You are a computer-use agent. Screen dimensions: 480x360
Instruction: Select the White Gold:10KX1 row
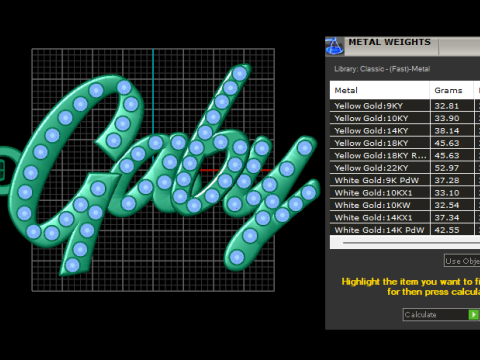pos(405,193)
